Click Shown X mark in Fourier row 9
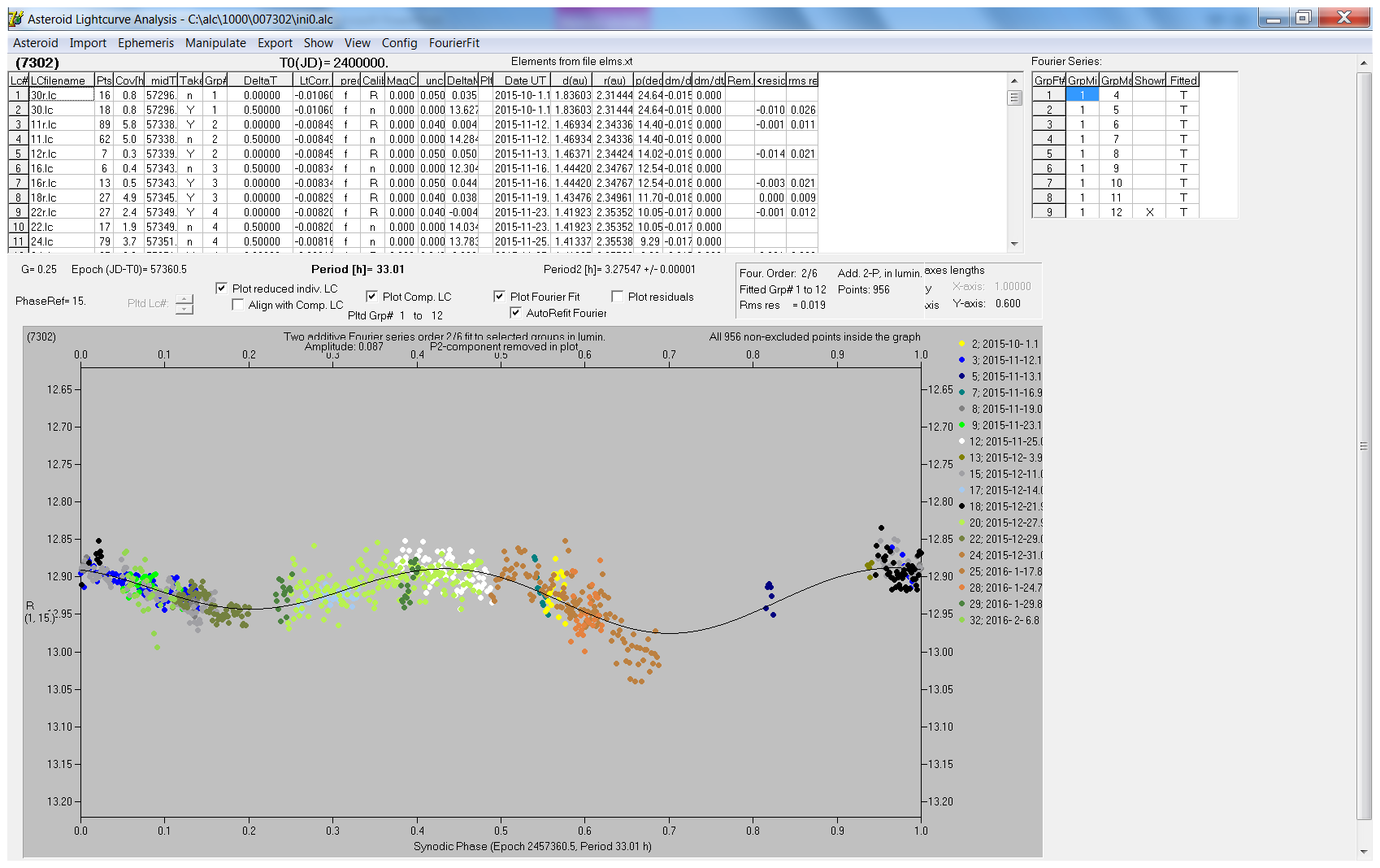The height and width of the screenshot is (868, 1380). pos(1149,212)
